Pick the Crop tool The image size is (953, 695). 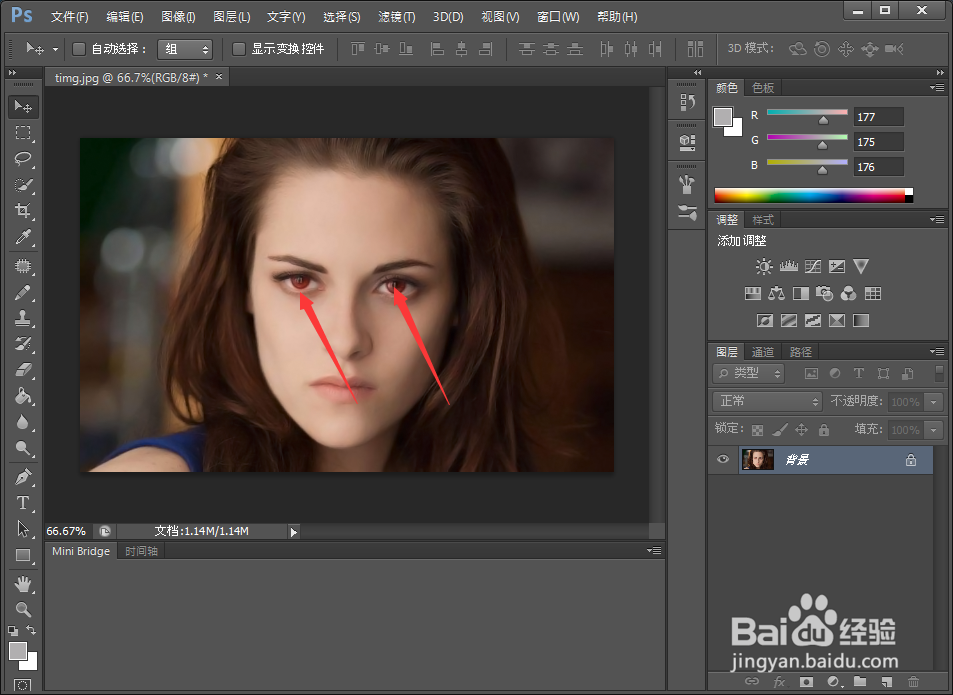coord(23,211)
